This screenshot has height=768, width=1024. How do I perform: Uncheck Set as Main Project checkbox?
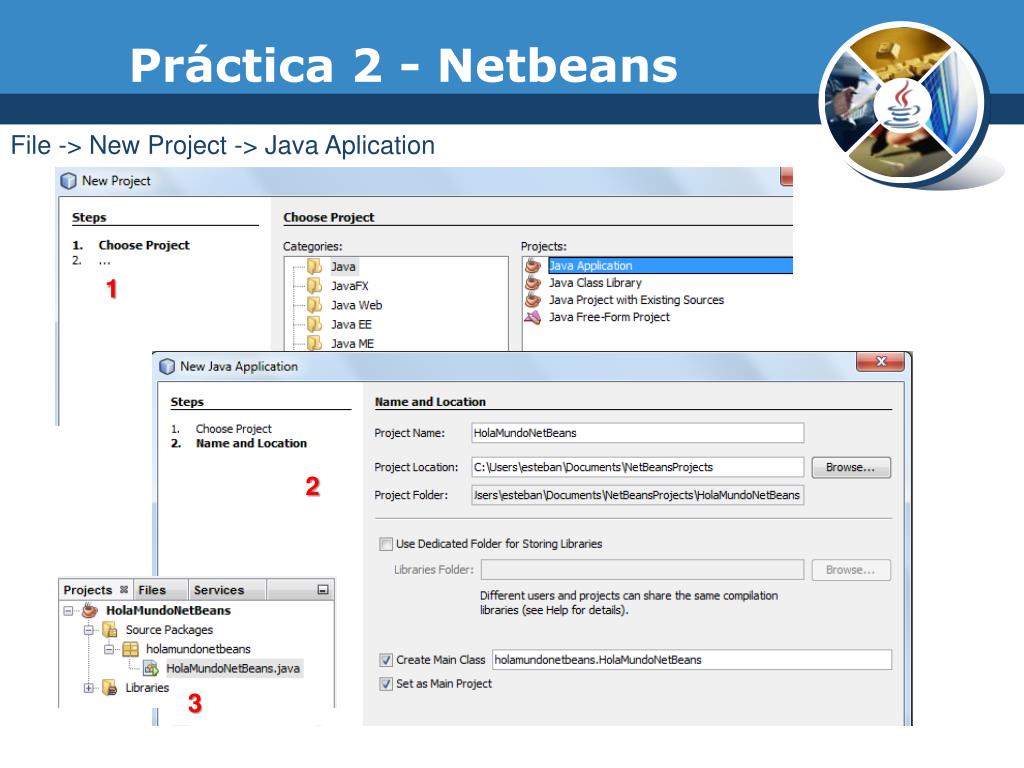coord(386,684)
